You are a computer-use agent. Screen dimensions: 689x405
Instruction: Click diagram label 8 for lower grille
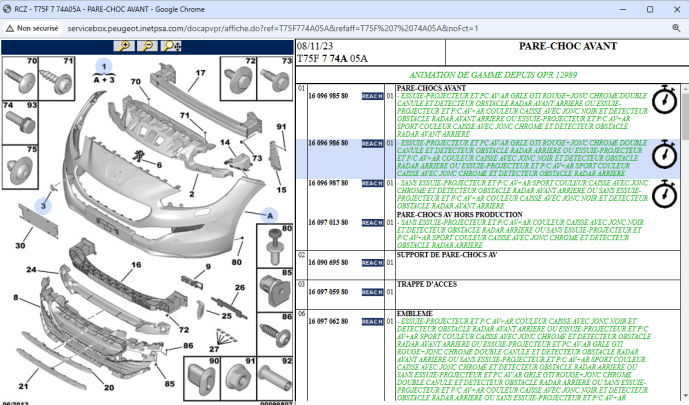point(16,297)
